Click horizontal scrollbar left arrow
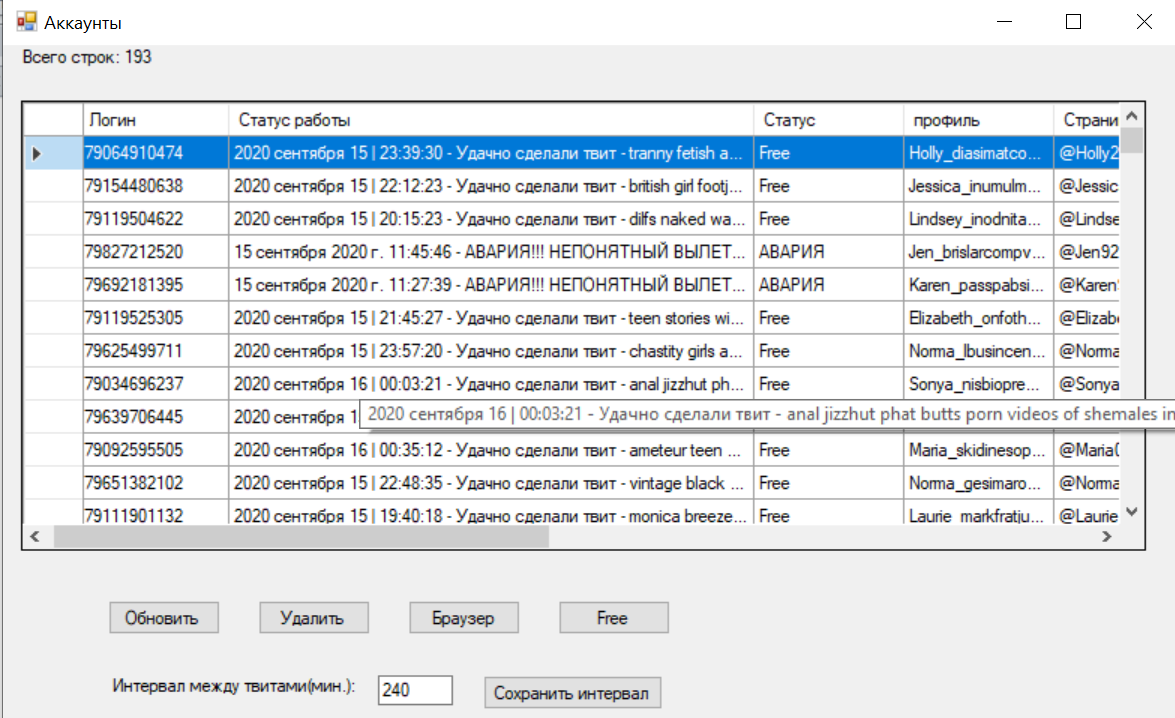This screenshot has width=1175, height=718. tap(34, 537)
